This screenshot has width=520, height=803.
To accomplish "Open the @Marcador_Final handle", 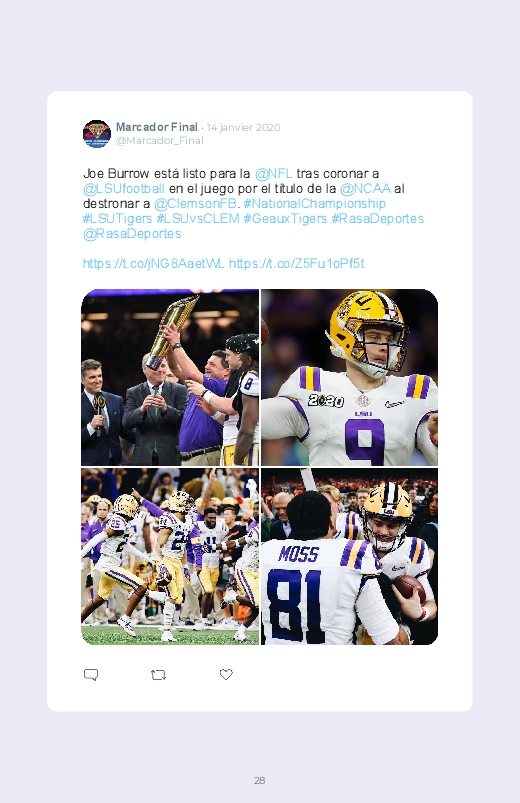I will click(159, 140).
